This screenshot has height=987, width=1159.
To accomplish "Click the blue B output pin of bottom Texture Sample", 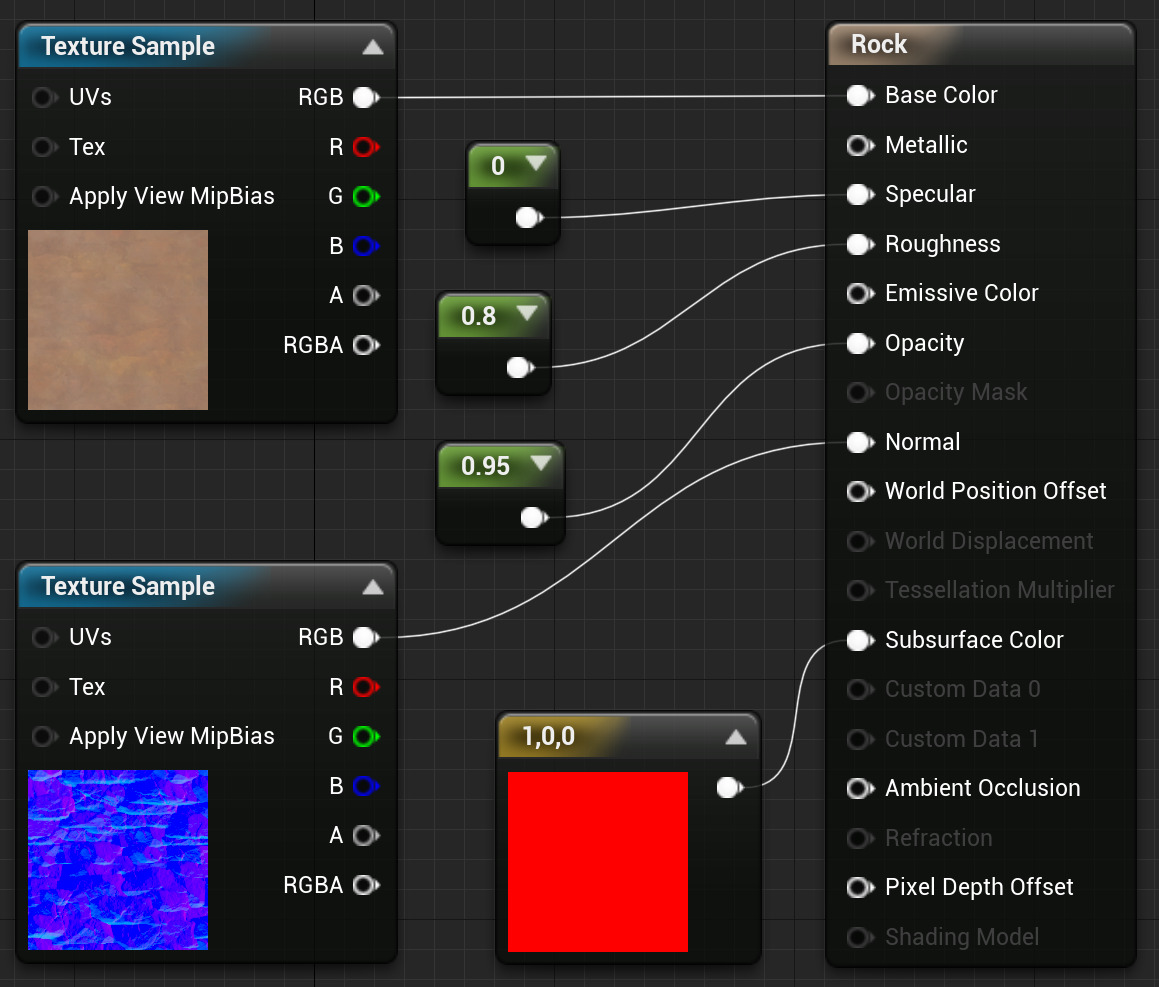I will pos(364,787).
